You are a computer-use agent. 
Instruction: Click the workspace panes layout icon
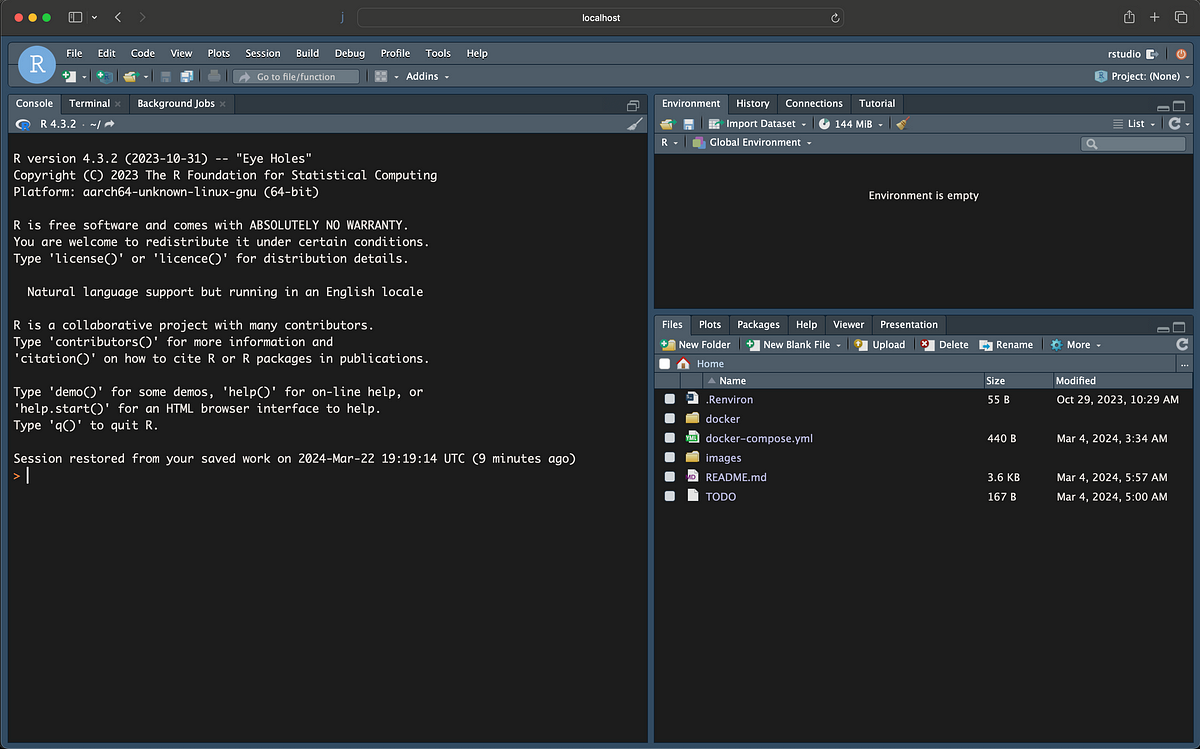click(x=381, y=76)
